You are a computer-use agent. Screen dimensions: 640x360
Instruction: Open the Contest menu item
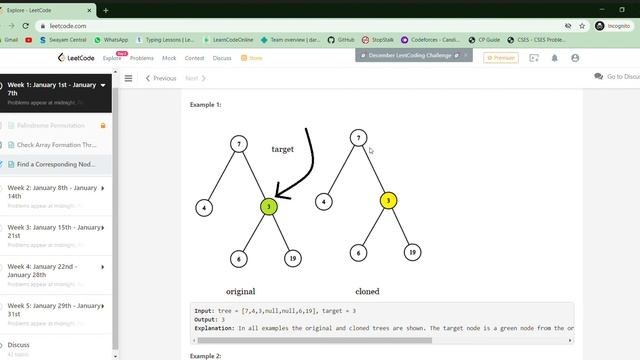click(194, 58)
